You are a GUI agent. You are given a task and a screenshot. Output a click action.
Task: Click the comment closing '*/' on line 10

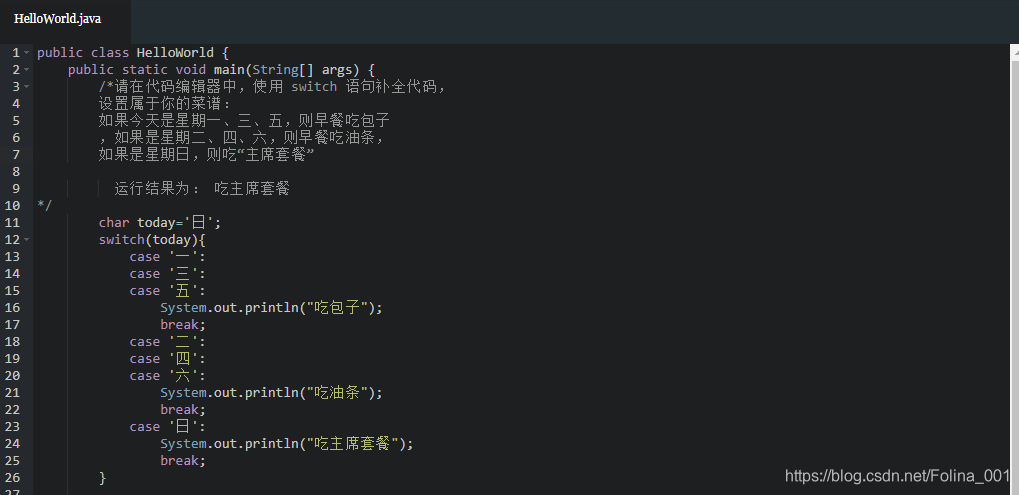pos(44,206)
